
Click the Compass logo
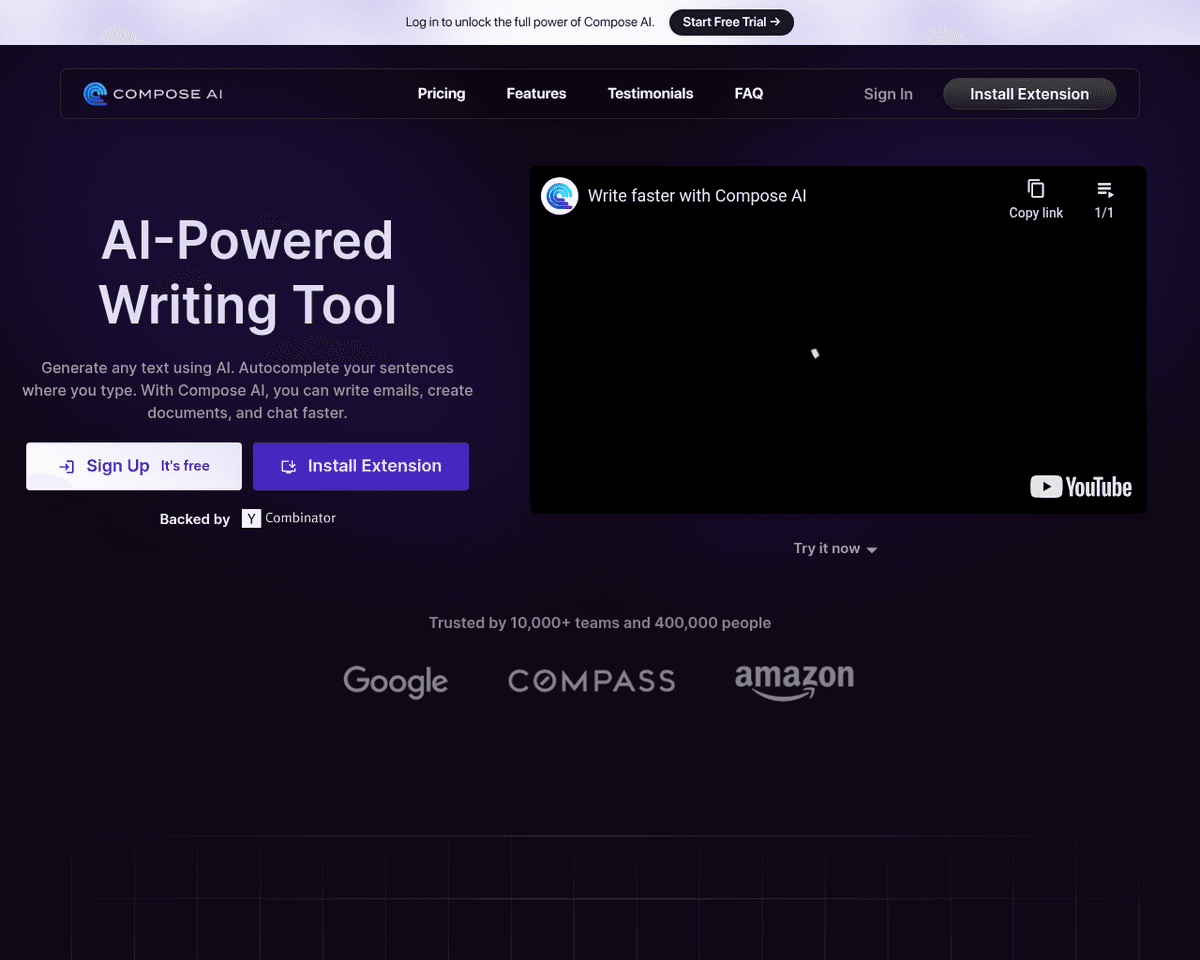click(x=591, y=682)
